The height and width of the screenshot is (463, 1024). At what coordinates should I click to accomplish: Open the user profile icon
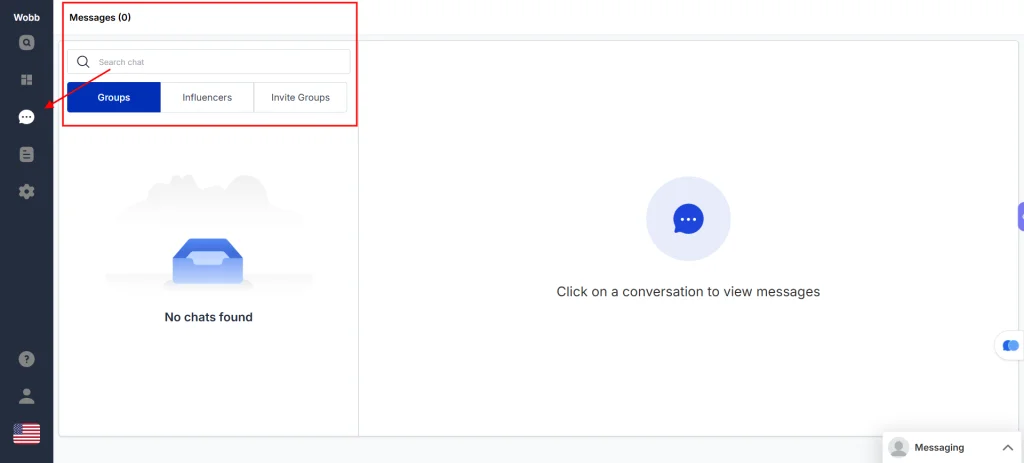pyautogui.click(x=26, y=396)
